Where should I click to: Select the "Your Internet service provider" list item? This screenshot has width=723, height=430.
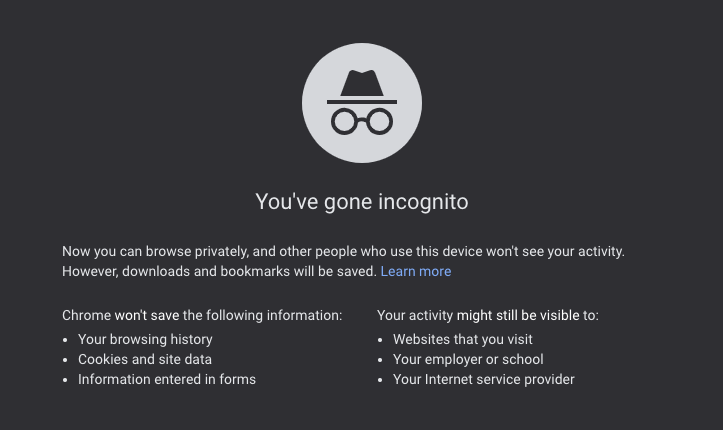484,379
